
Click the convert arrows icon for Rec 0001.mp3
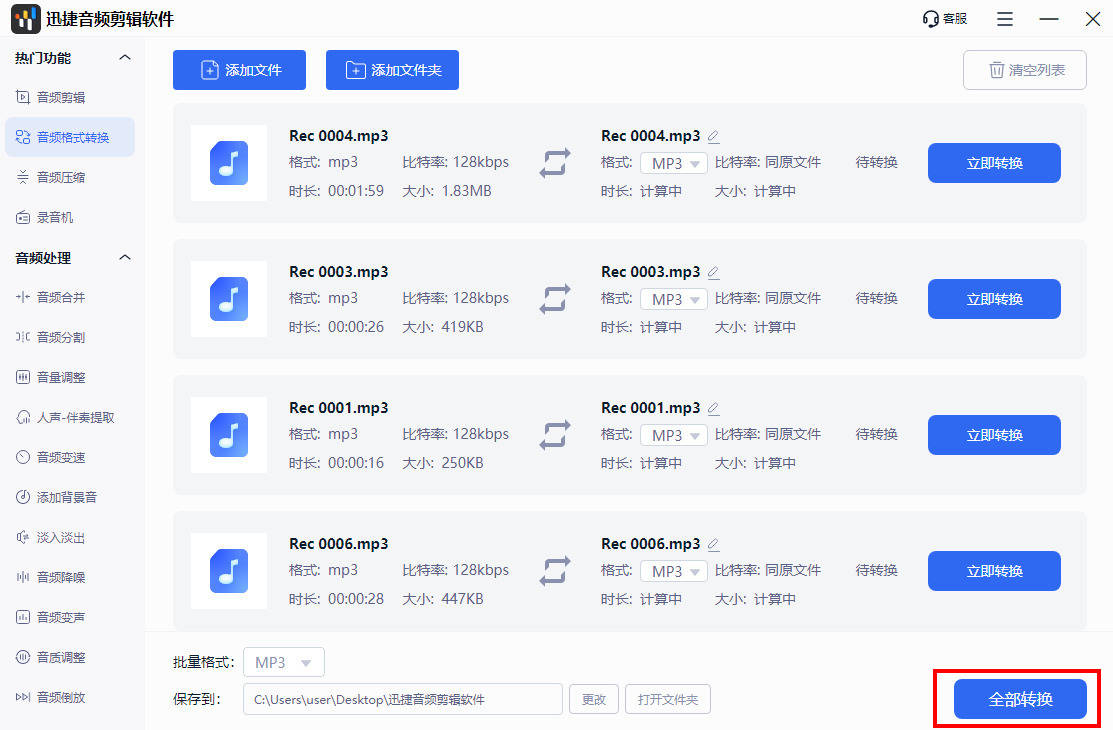tap(554, 435)
